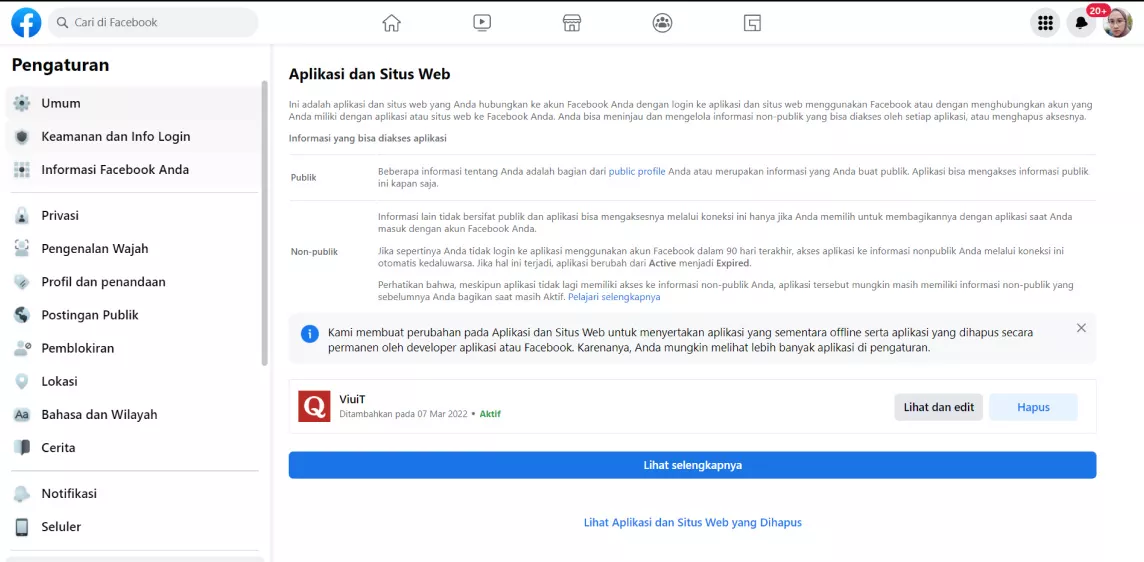Select the Umum gear icon

[22, 104]
